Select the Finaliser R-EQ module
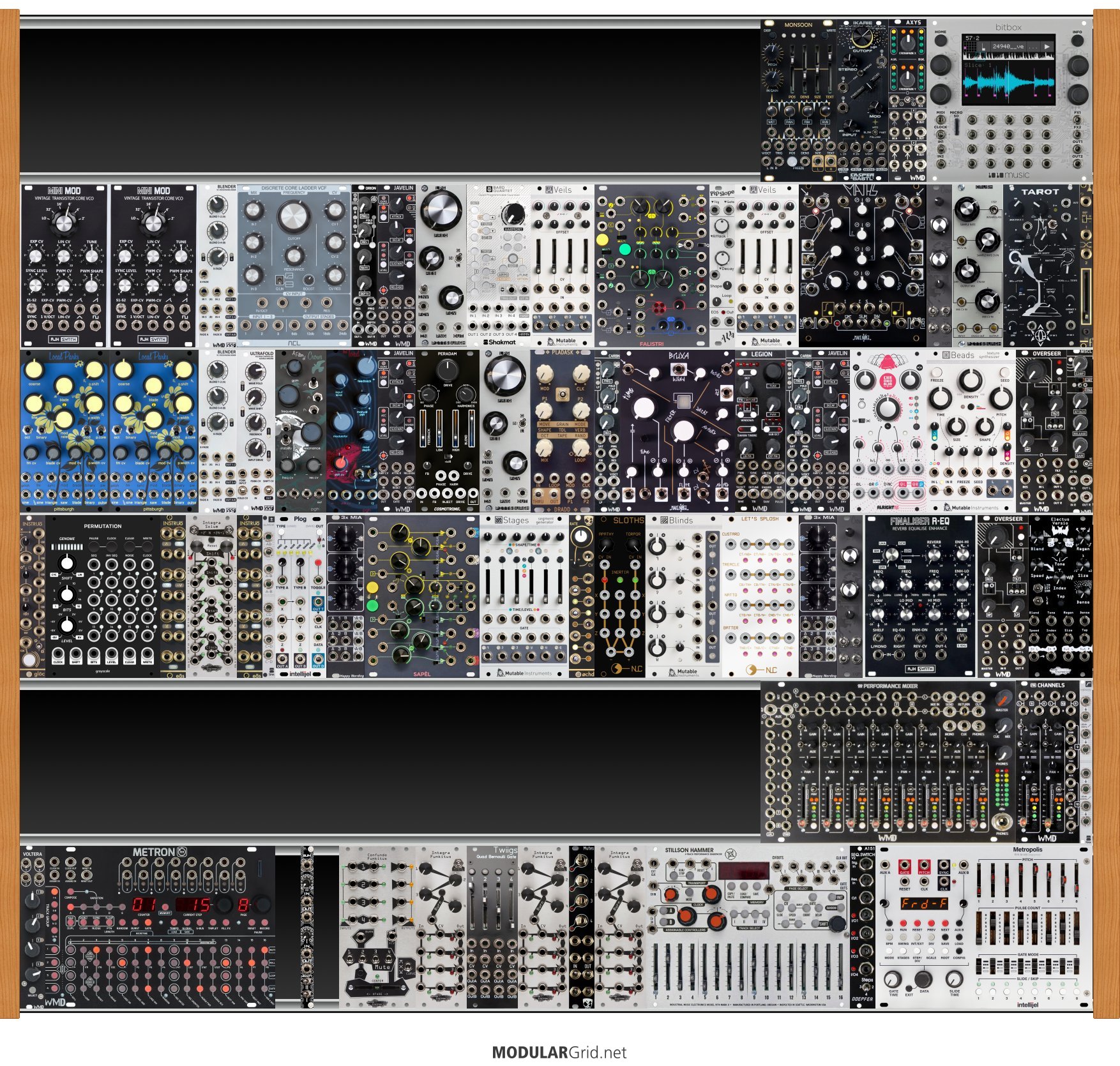Image resolution: width=1120 pixels, height=1066 pixels. point(920,596)
